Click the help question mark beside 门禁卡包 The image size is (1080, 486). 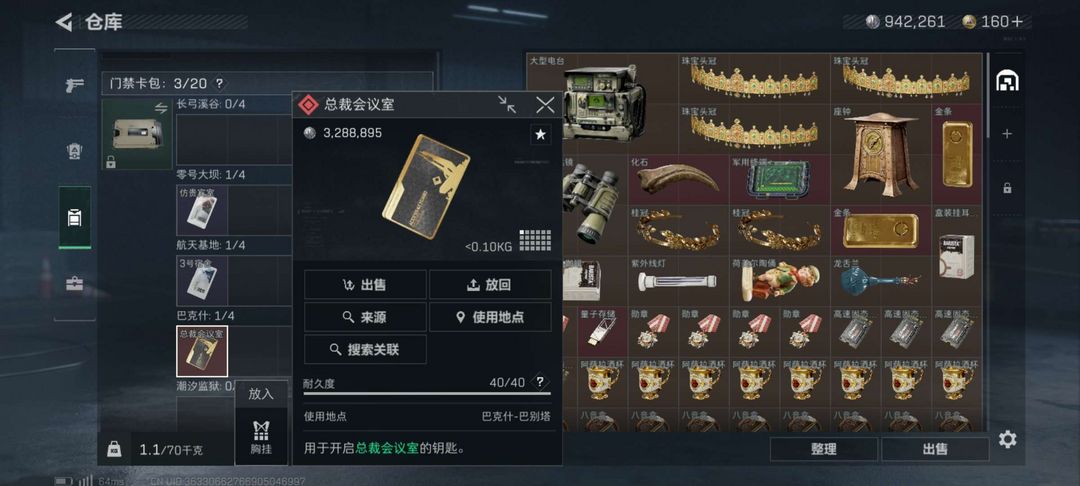click(x=219, y=83)
